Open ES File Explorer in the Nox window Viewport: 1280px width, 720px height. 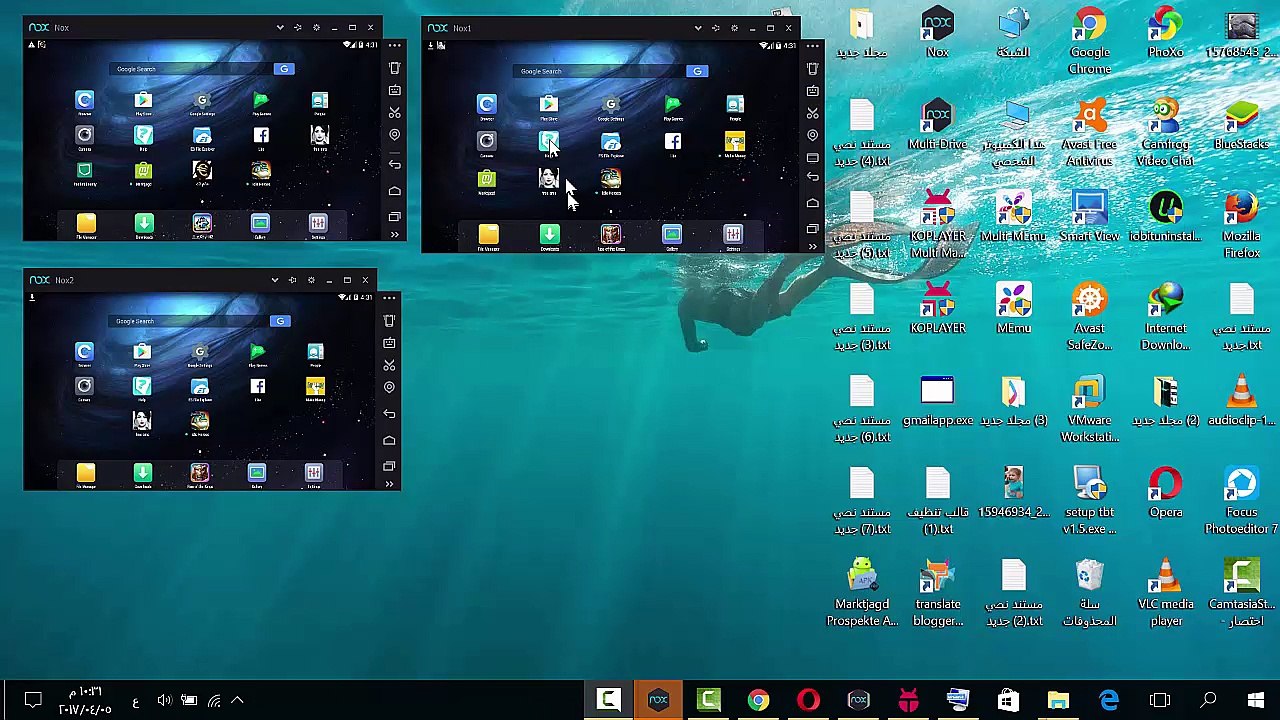point(202,135)
